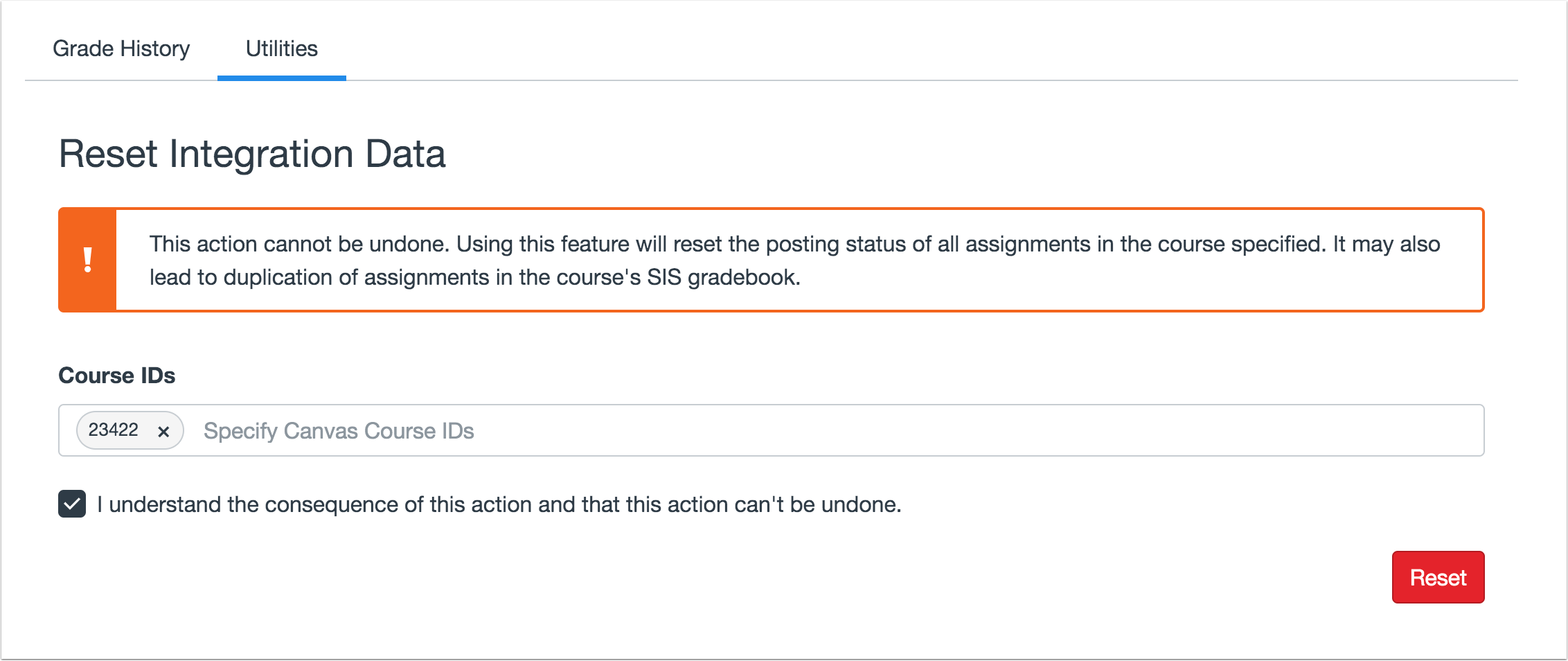1568x661 pixels.
Task: Uncheck the consequence acknowledgment checkbox
Action: tap(72, 504)
